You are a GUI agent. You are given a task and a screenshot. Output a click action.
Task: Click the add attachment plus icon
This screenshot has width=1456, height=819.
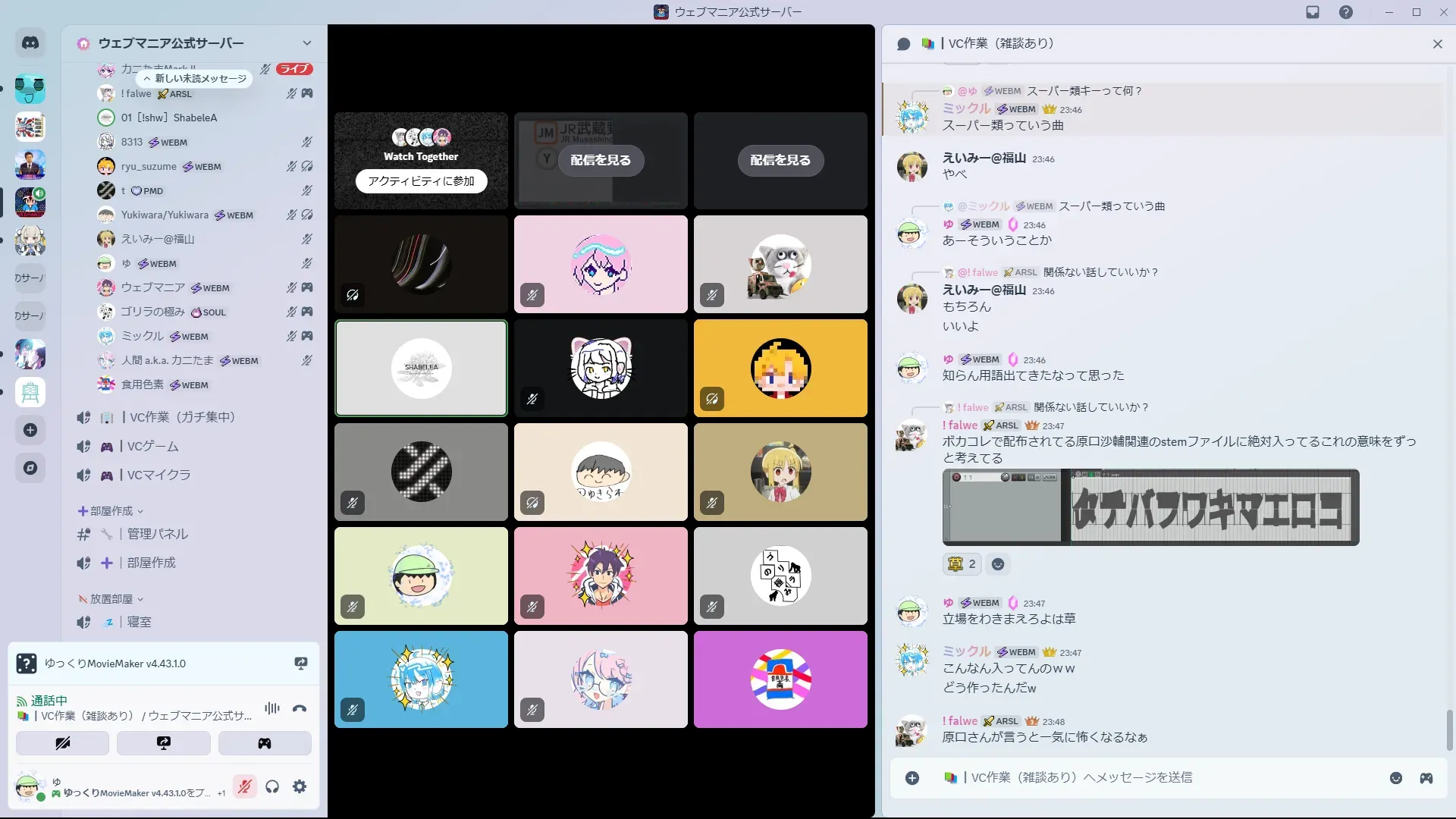pyautogui.click(x=912, y=778)
